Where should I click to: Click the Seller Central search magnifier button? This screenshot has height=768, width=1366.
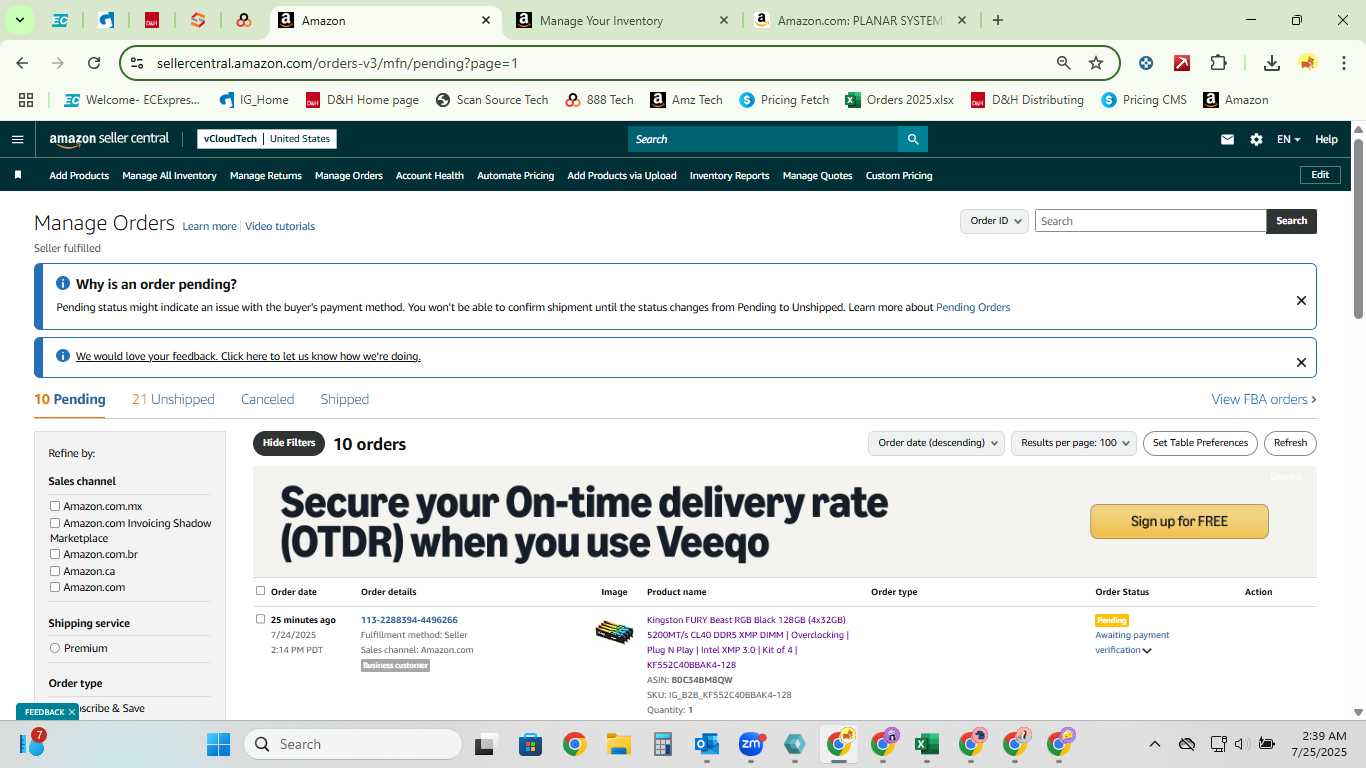(912, 139)
